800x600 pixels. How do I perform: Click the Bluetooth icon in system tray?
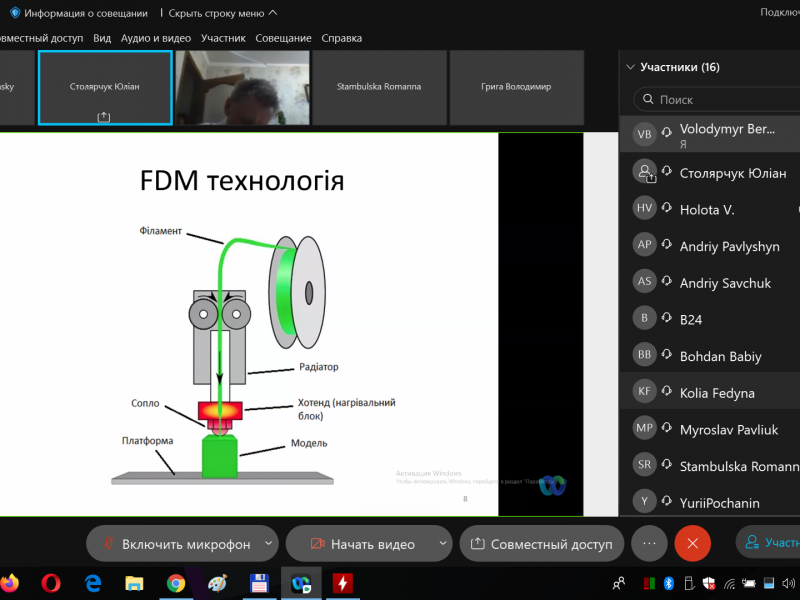point(670,583)
